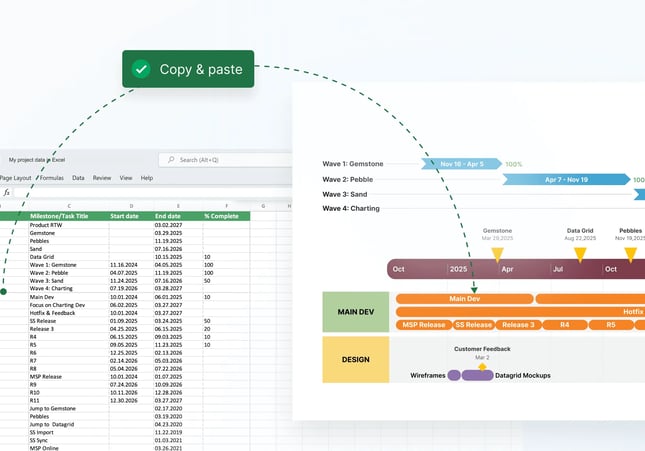Click the start date 11.16.2024 cell
The height and width of the screenshot is (451, 645).
[131, 265]
